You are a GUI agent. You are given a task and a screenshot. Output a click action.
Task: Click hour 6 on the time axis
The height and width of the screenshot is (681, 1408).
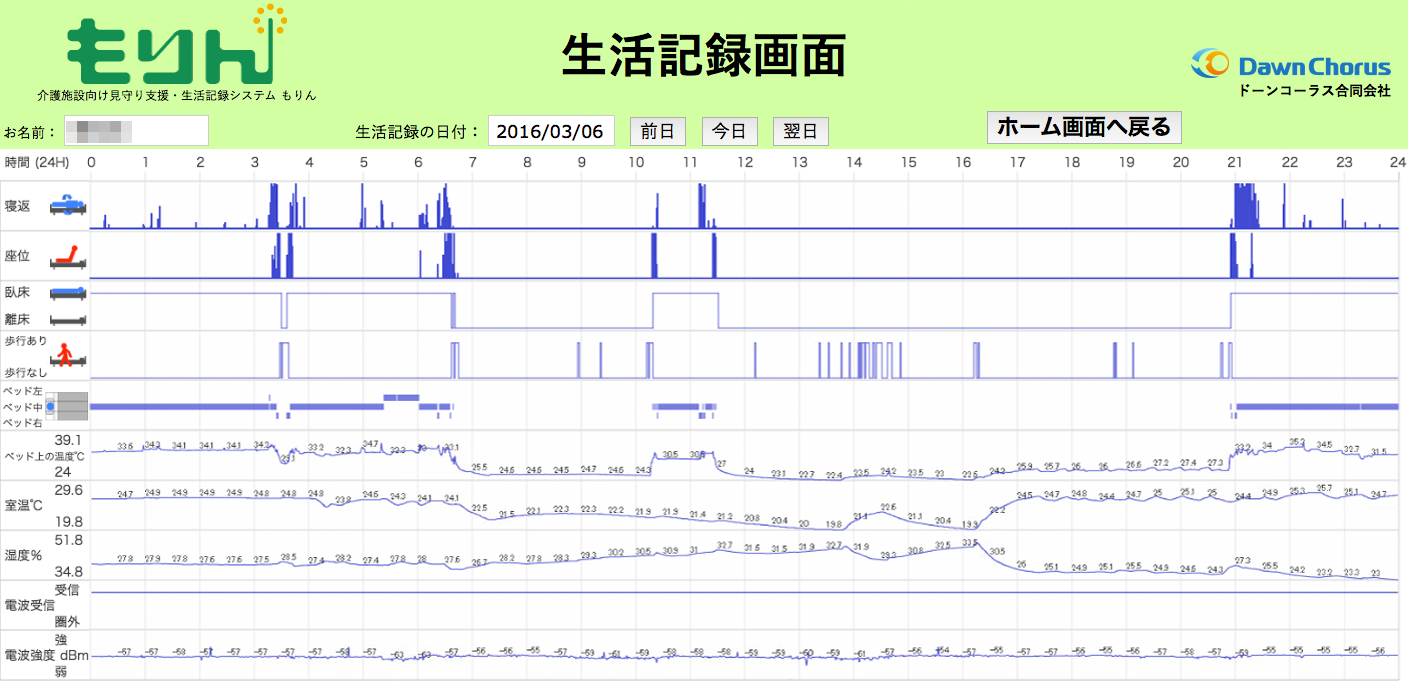click(x=418, y=162)
